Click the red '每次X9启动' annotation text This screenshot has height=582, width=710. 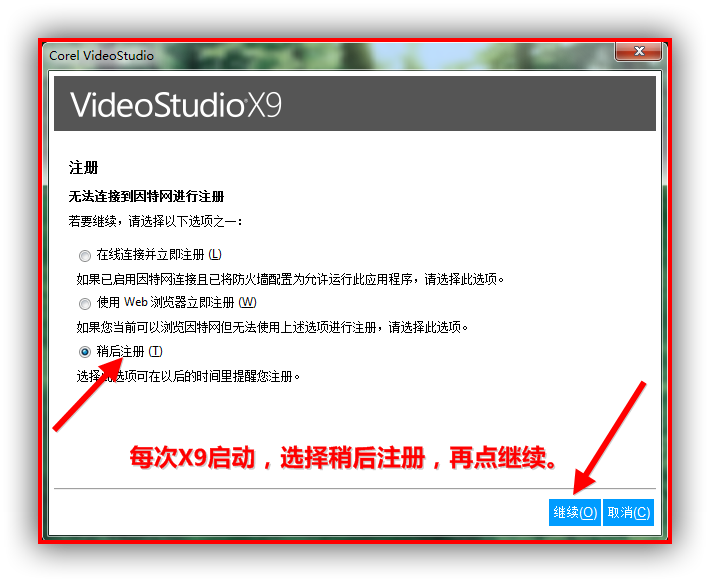tap(343, 457)
